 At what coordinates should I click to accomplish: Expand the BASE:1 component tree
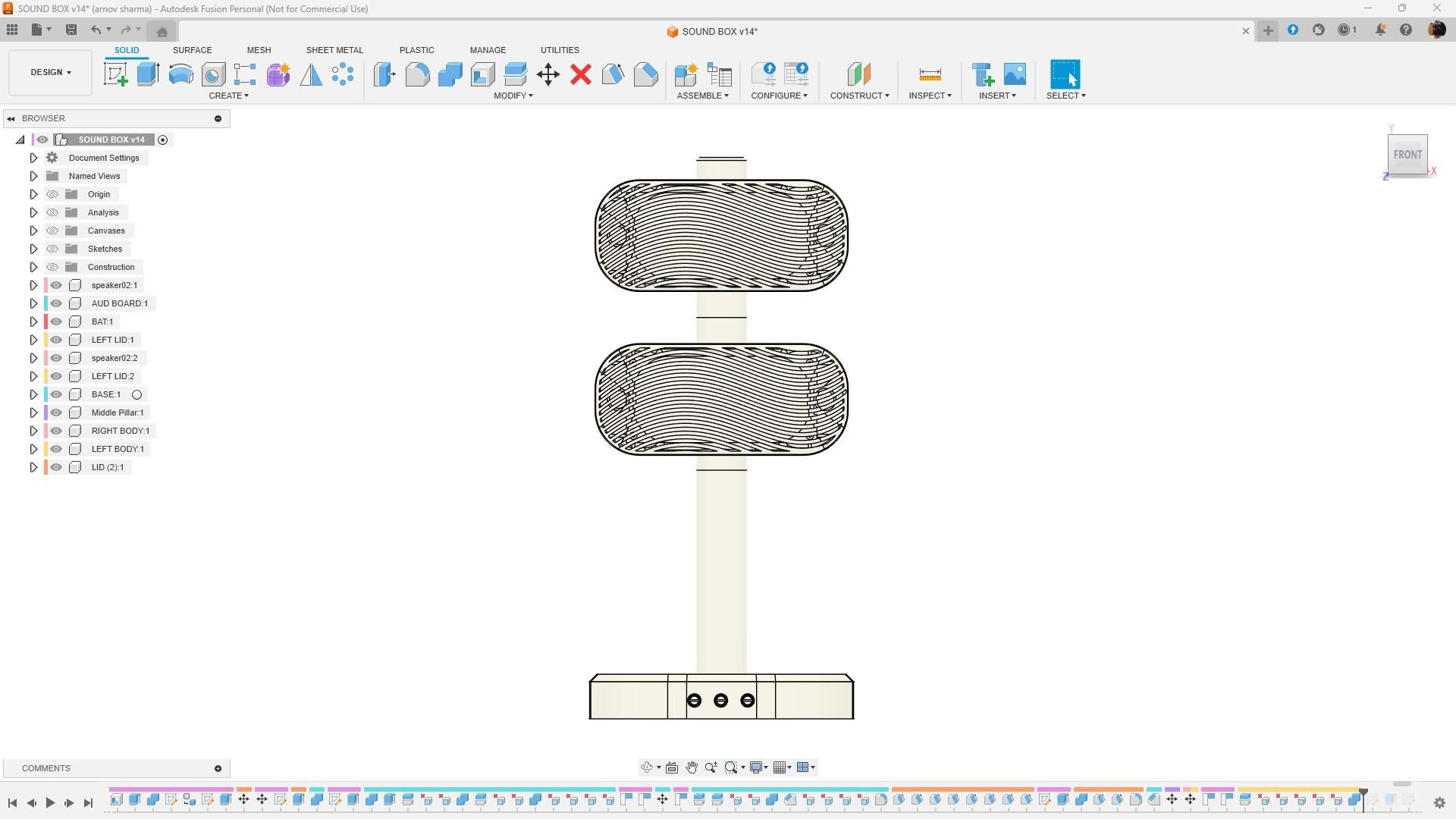(33, 394)
